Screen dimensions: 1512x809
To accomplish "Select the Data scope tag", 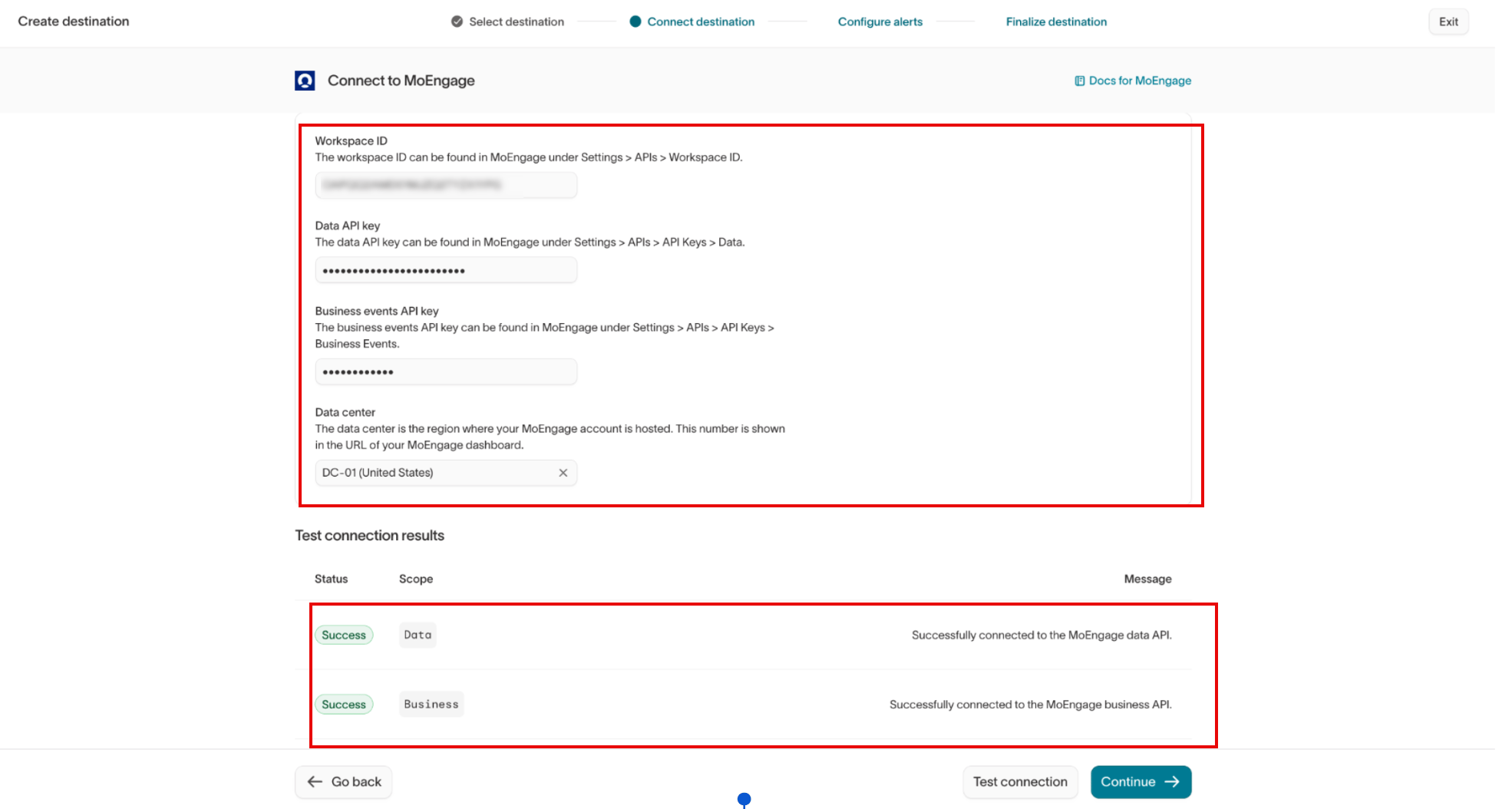I will (418, 635).
